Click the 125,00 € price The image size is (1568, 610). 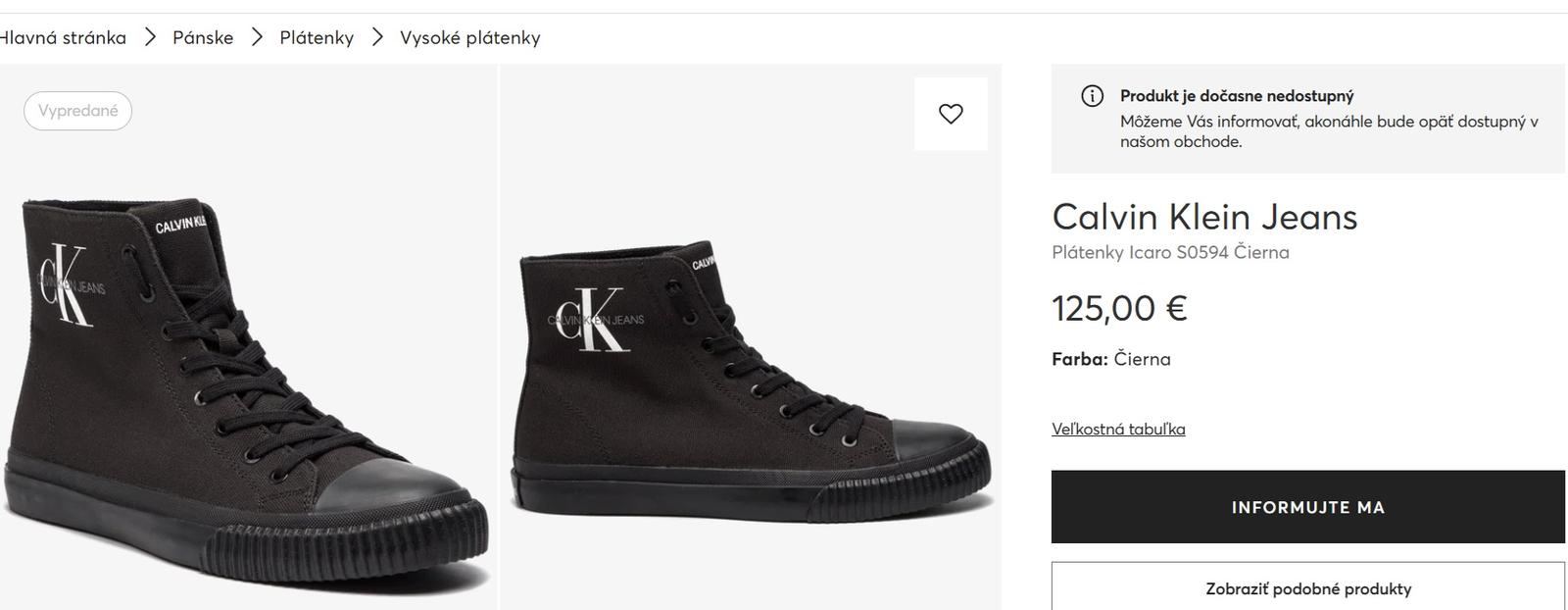1119,308
